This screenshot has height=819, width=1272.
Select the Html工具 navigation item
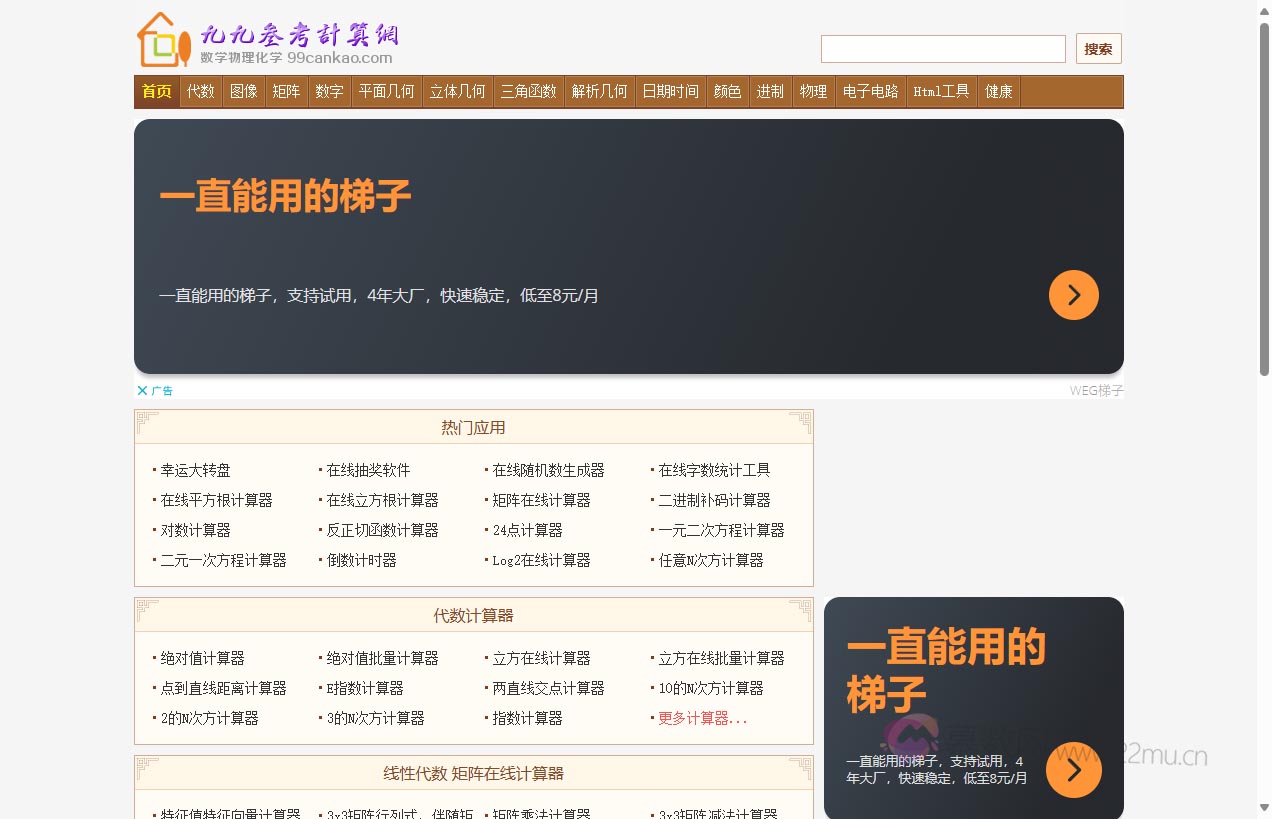941,91
